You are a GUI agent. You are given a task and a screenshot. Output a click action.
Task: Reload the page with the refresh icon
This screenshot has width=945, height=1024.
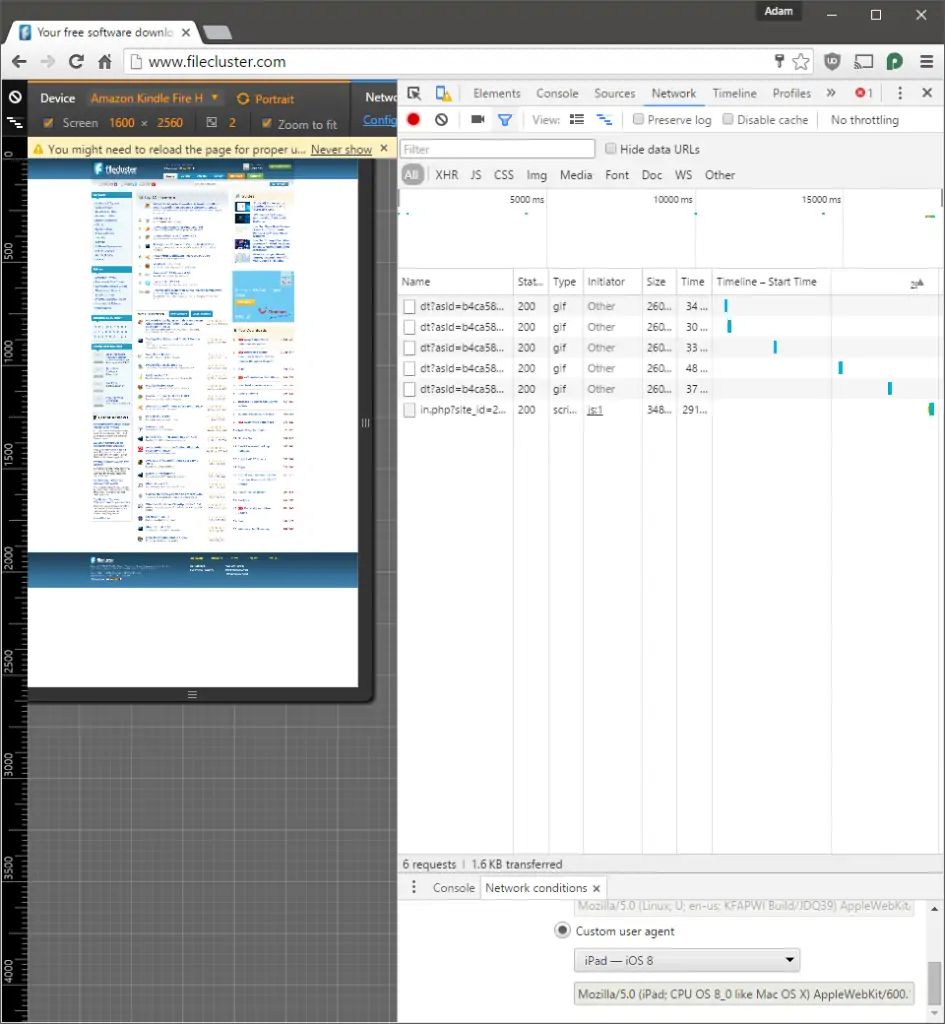pos(76,61)
